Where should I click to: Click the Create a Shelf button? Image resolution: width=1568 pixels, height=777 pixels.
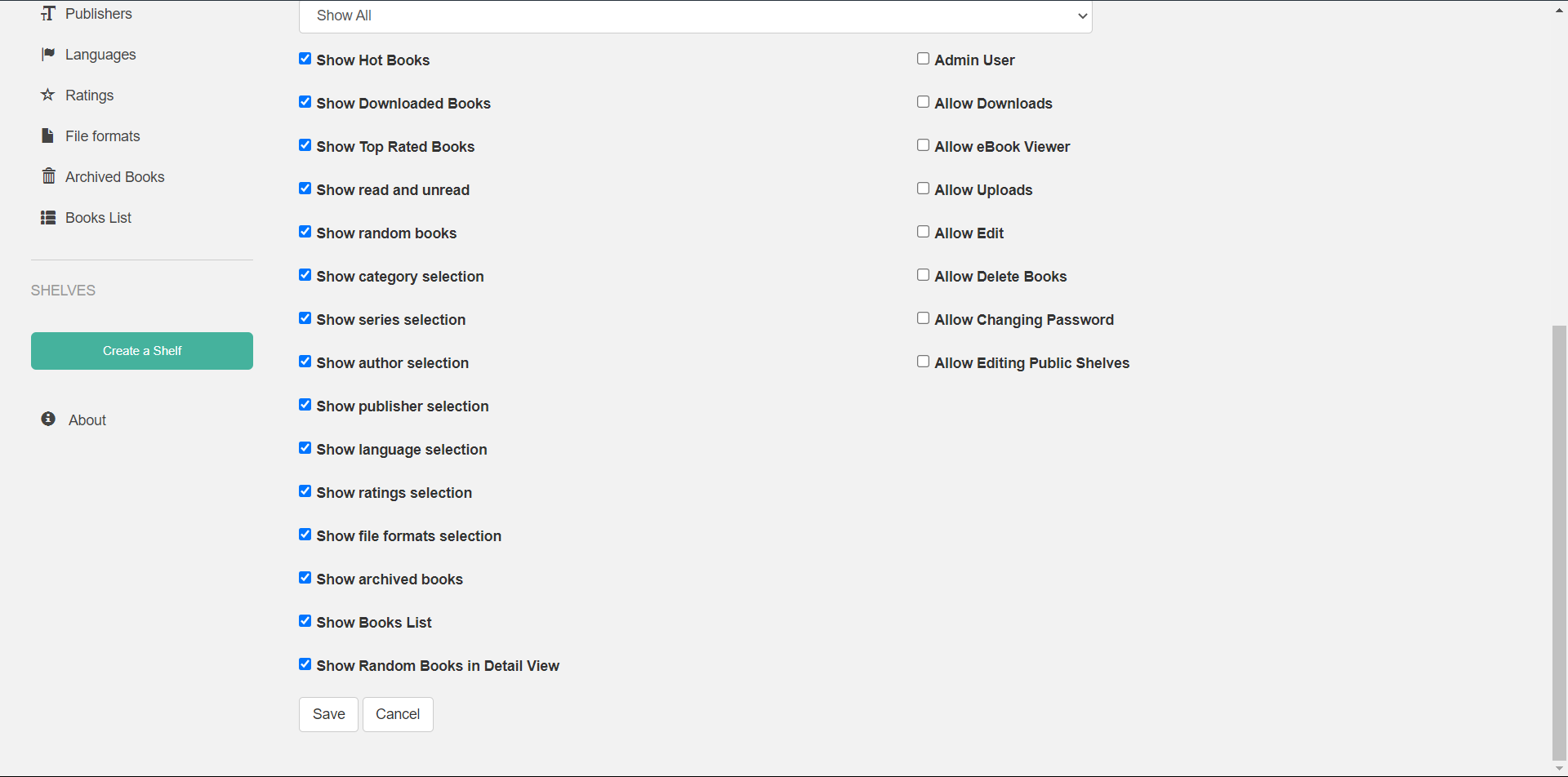pos(142,351)
